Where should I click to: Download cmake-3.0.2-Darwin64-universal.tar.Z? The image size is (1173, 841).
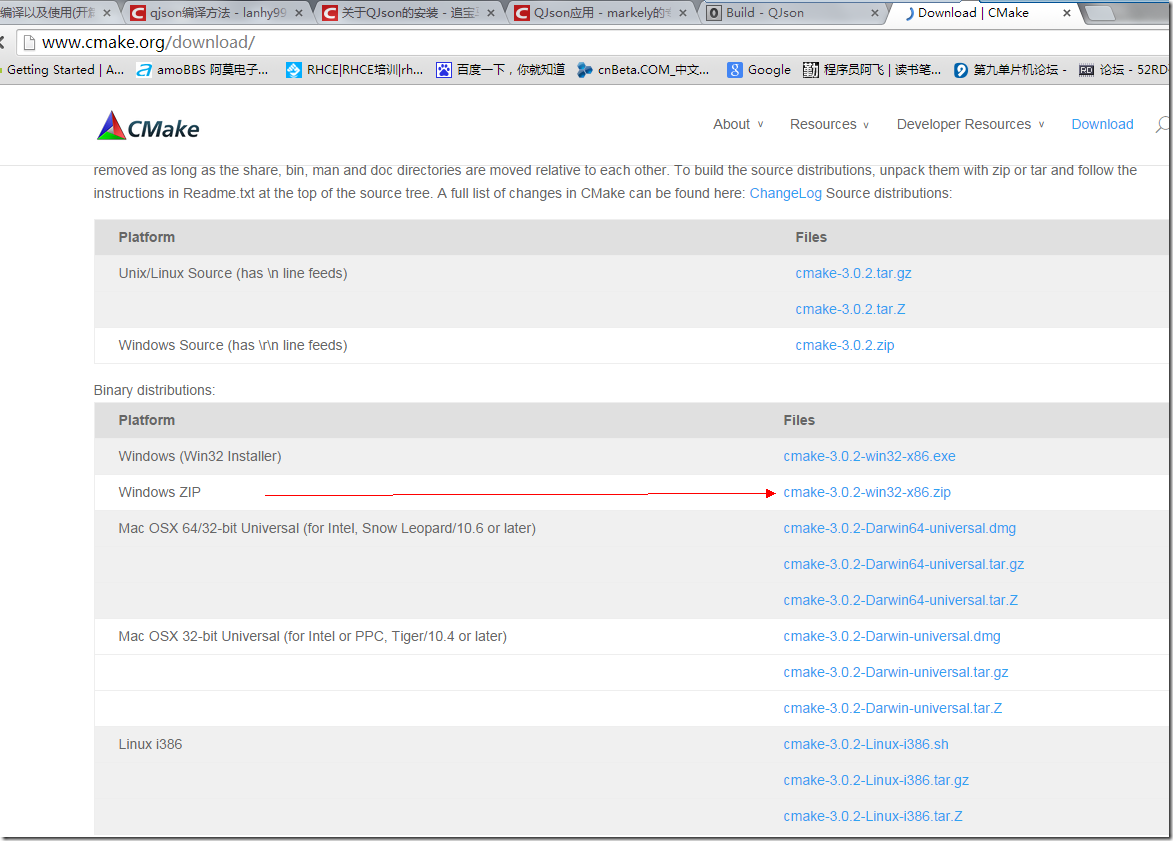click(900, 600)
